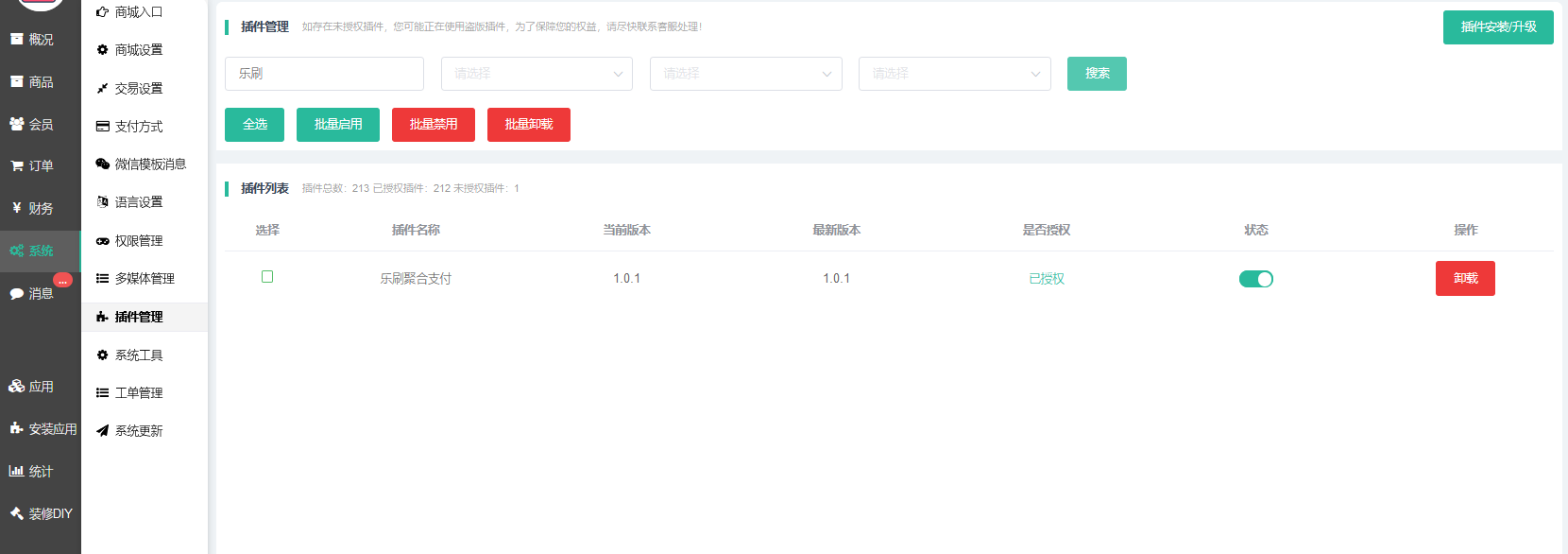Click the 批量禁用 batch disable button
The width and height of the screenshot is (1568, 554).
(434, 125)
